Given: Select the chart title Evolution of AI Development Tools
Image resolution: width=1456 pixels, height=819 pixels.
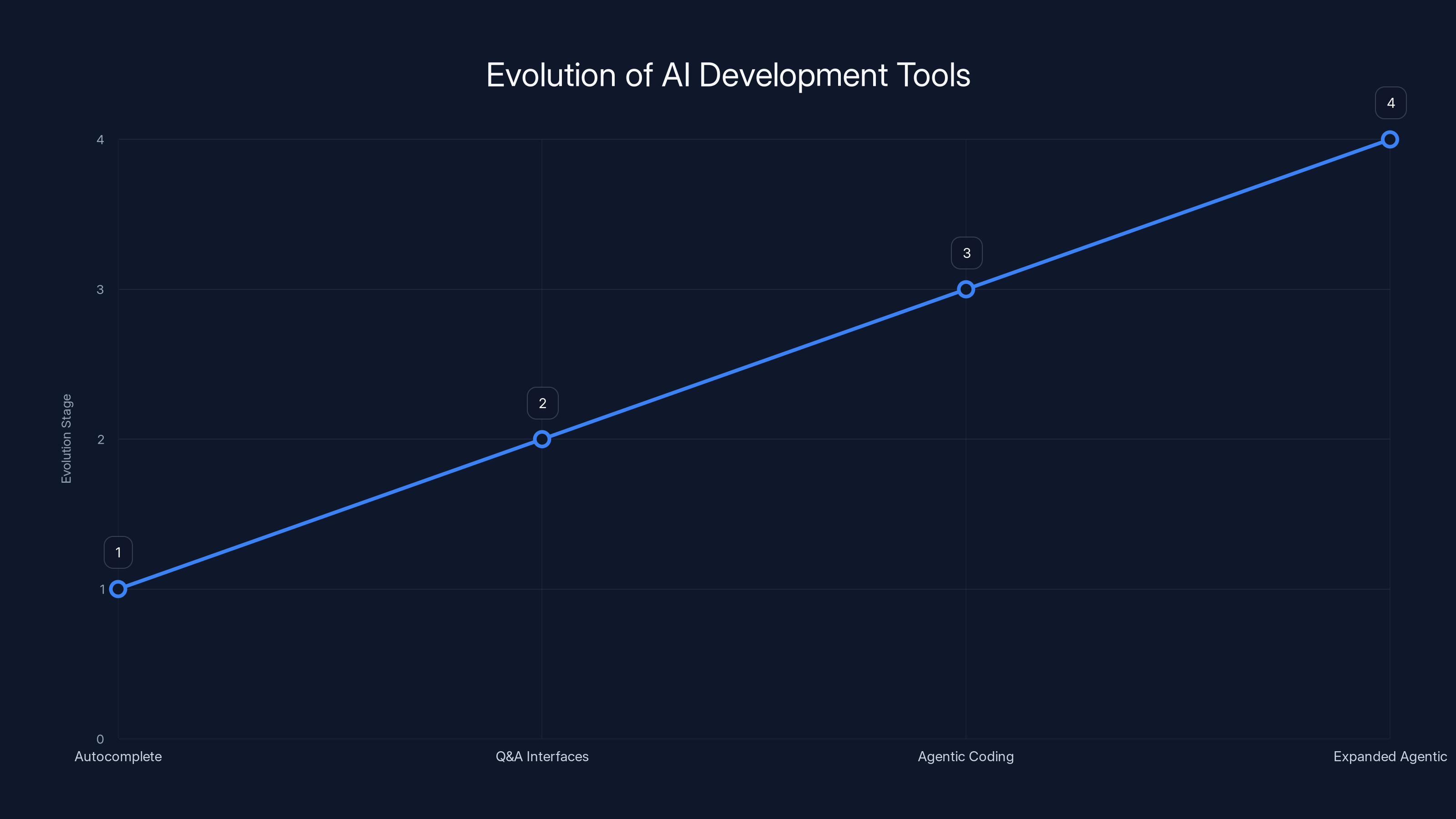Looking at the screenshot, I should click(728, 74).
